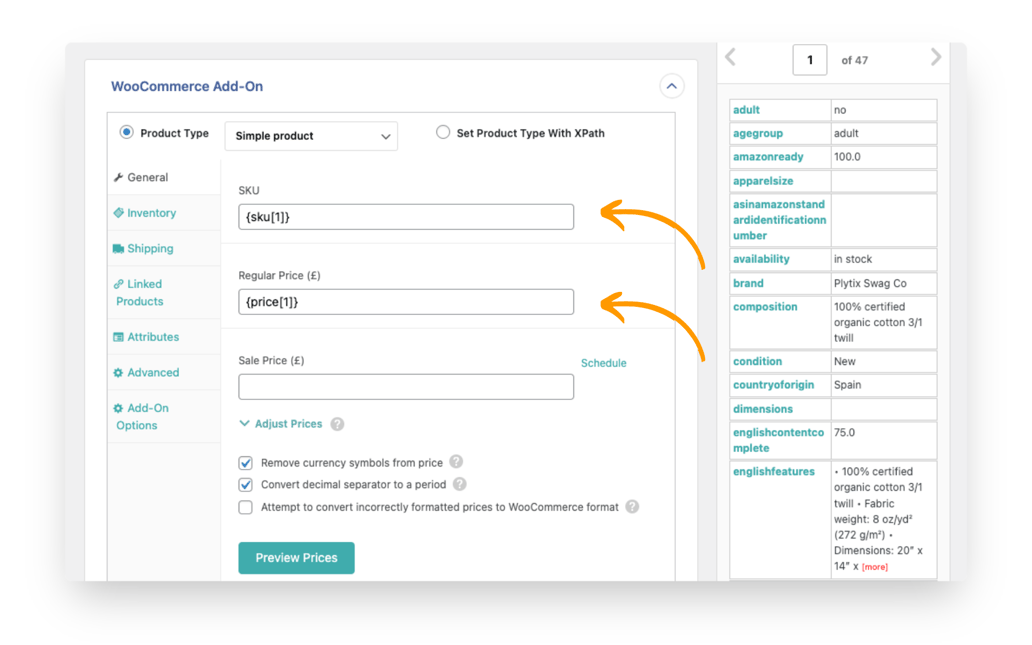Click the previous-page arrow above the data table
Image resolution: width=1032 pixels, height=645 pixels.
[729, 58]
